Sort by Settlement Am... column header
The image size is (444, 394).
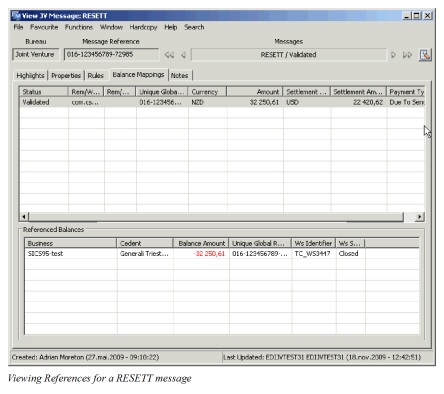[x=358, y=92]
